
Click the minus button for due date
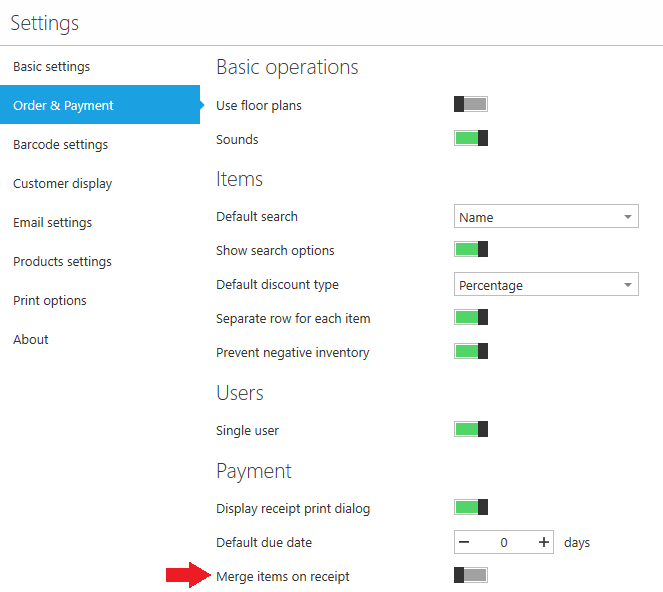[464, 542]
